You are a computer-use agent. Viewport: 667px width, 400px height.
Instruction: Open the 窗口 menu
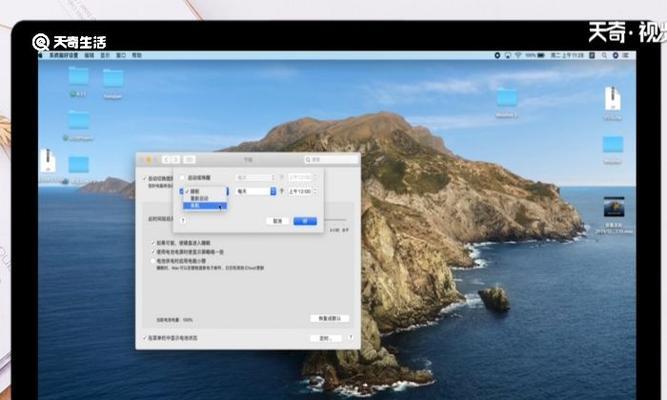121,55
